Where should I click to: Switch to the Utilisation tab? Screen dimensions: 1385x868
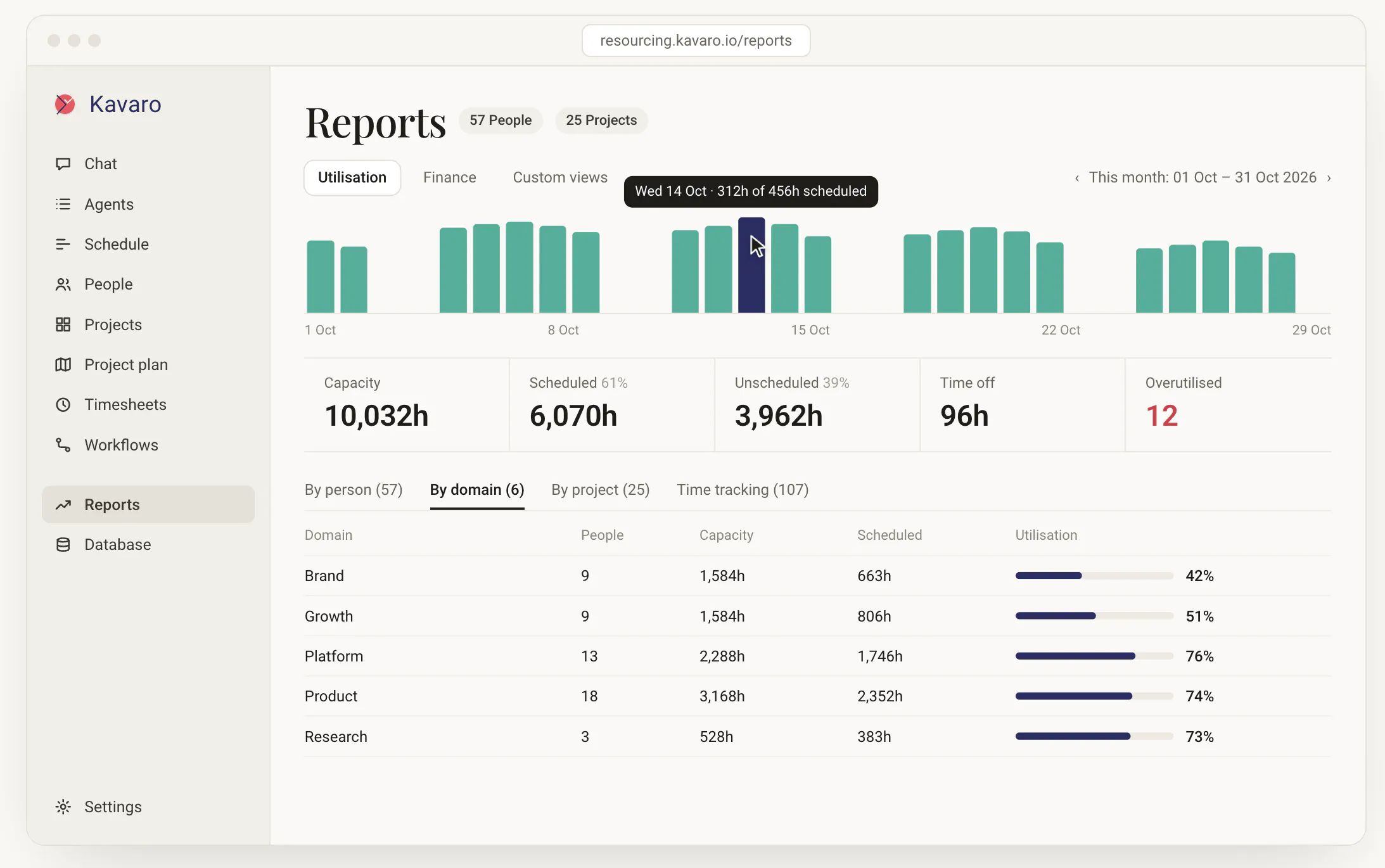click(x=352, y=177)
